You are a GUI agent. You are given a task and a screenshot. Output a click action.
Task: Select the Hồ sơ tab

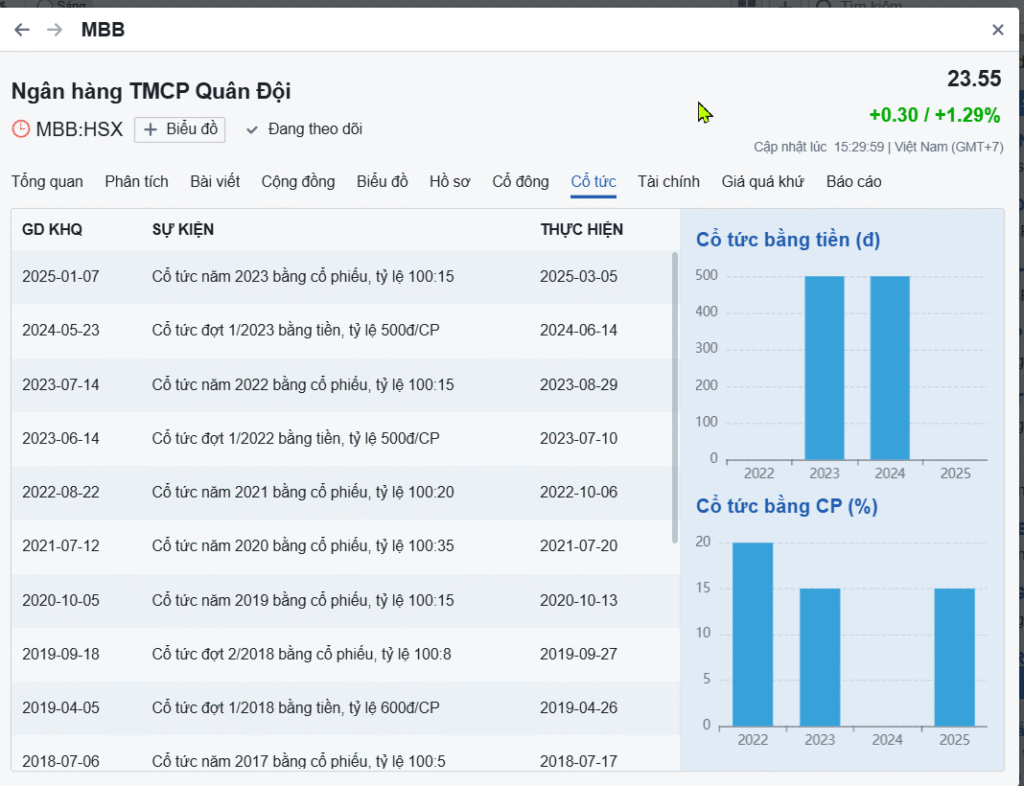(x=450, y=181)
